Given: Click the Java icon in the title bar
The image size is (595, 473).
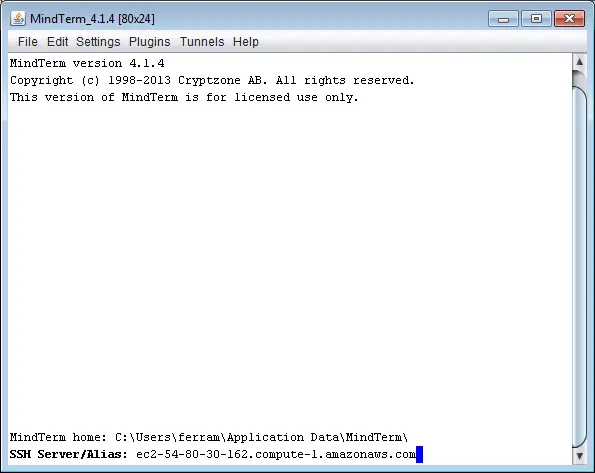Looking at the screenshot, I should pyautogui.click(x=17, y=18).
